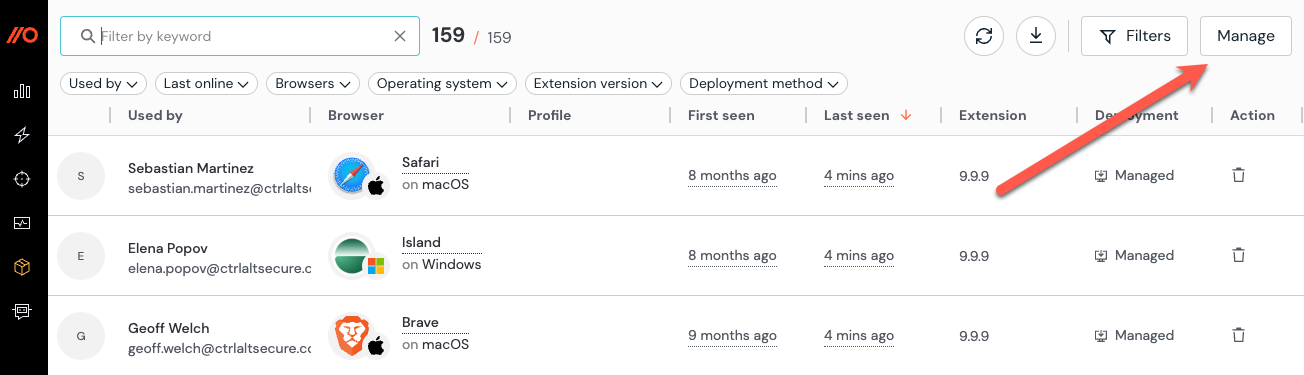
Task: Click Last seen 4 mins ago for Elena
Action: click(x=859, y=256)
